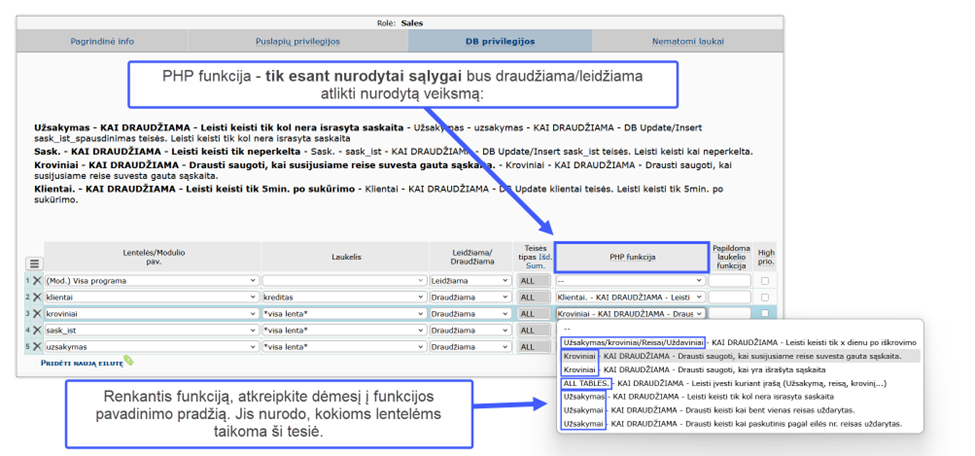Image resolution: width=975 pixels, height=456 pixels.
Task: Delete the uzsakymas row via X icon
Action: (x=37, y=346)
